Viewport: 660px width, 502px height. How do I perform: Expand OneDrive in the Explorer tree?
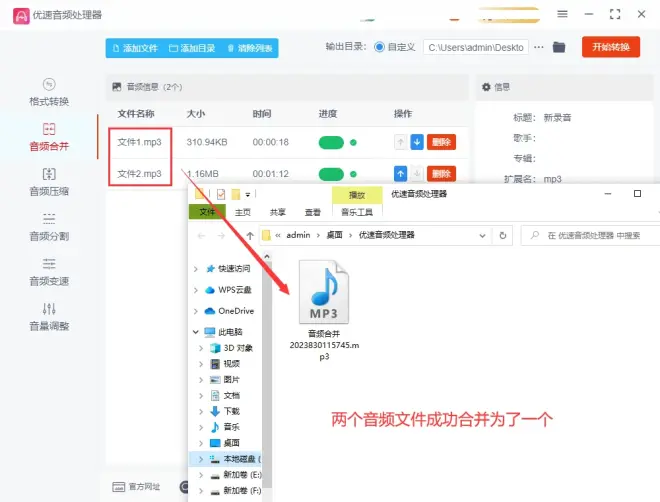pos(196,311)
